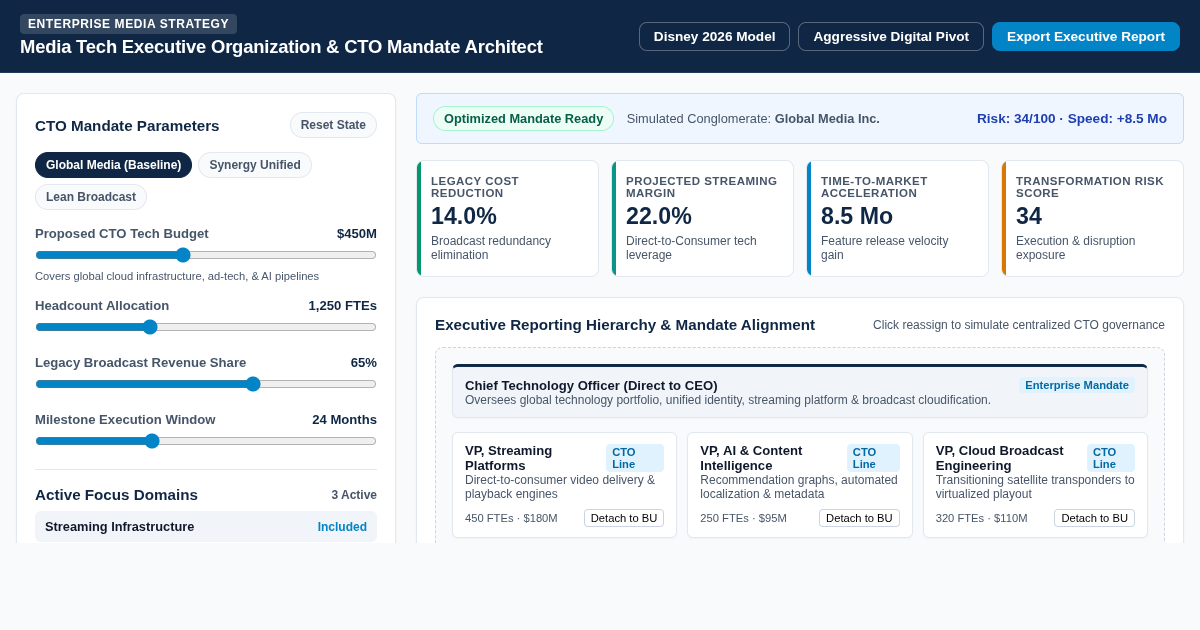Click the 3 Active domains count
This screenshot has width=1200, height=630.
[354, 495]
